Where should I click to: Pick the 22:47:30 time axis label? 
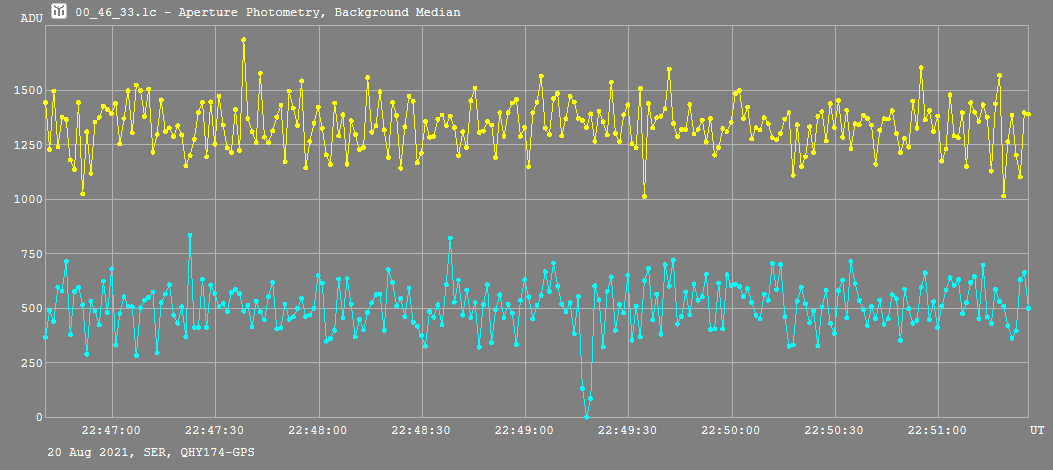[215, 430]
